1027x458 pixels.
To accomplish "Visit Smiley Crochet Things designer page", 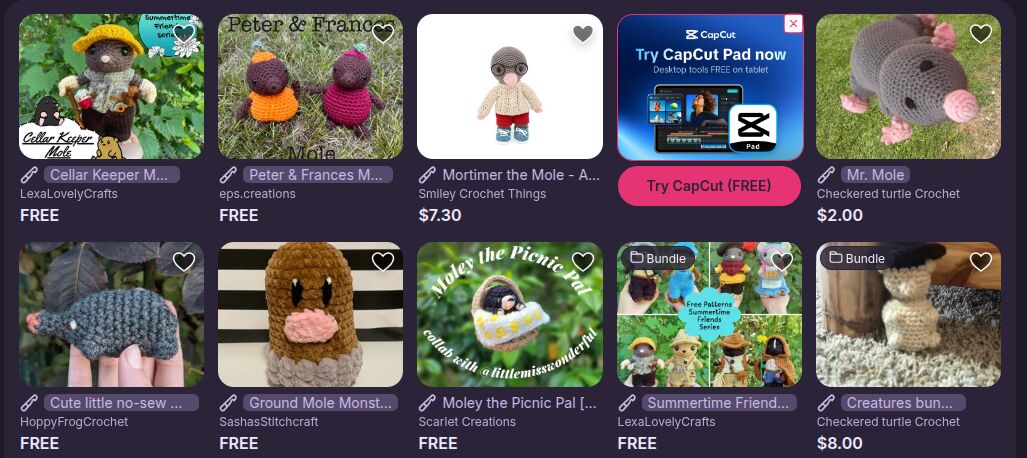I will click(x=482, y=194).
